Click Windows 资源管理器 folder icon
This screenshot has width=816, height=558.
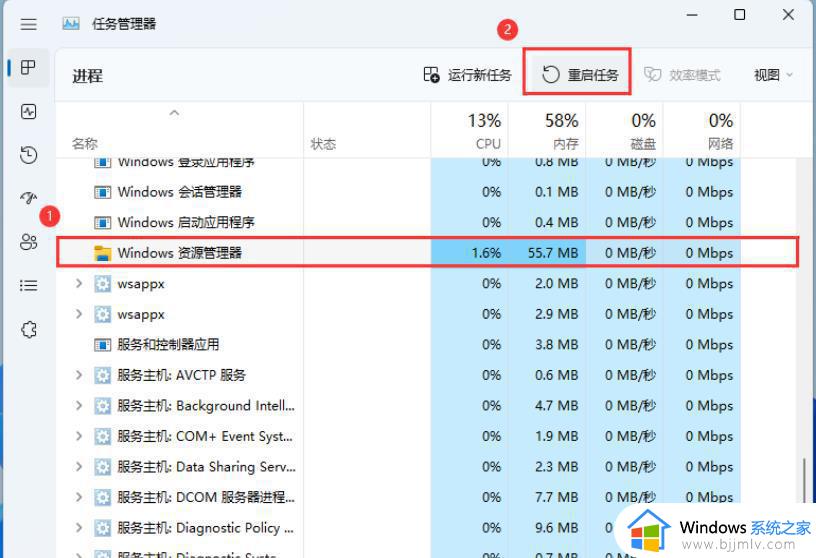pos(103,253)
